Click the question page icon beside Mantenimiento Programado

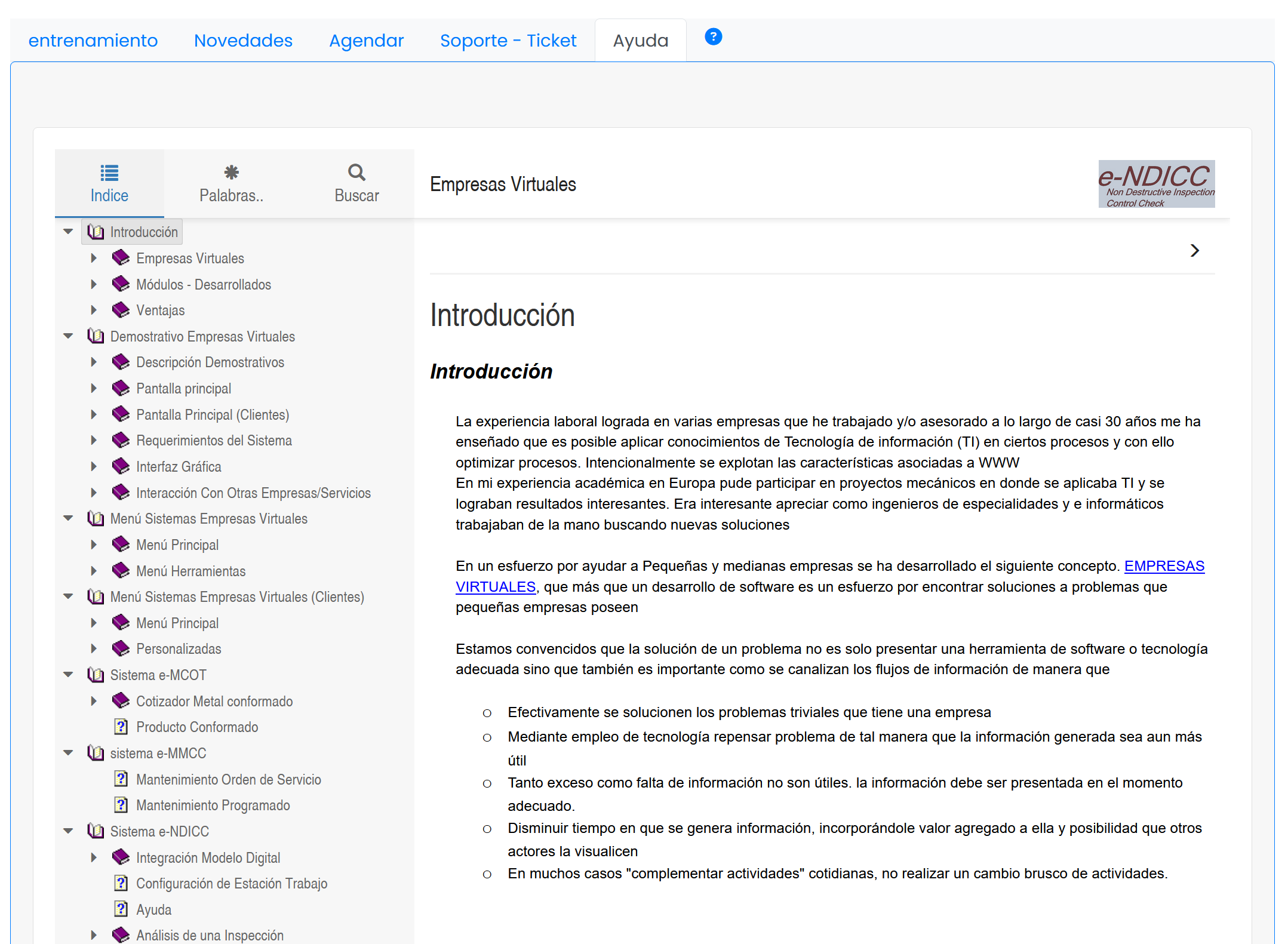[x=121, y=805]
